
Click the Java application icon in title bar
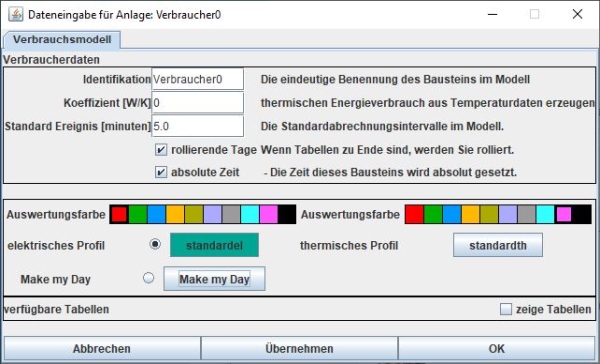point(16,15)
